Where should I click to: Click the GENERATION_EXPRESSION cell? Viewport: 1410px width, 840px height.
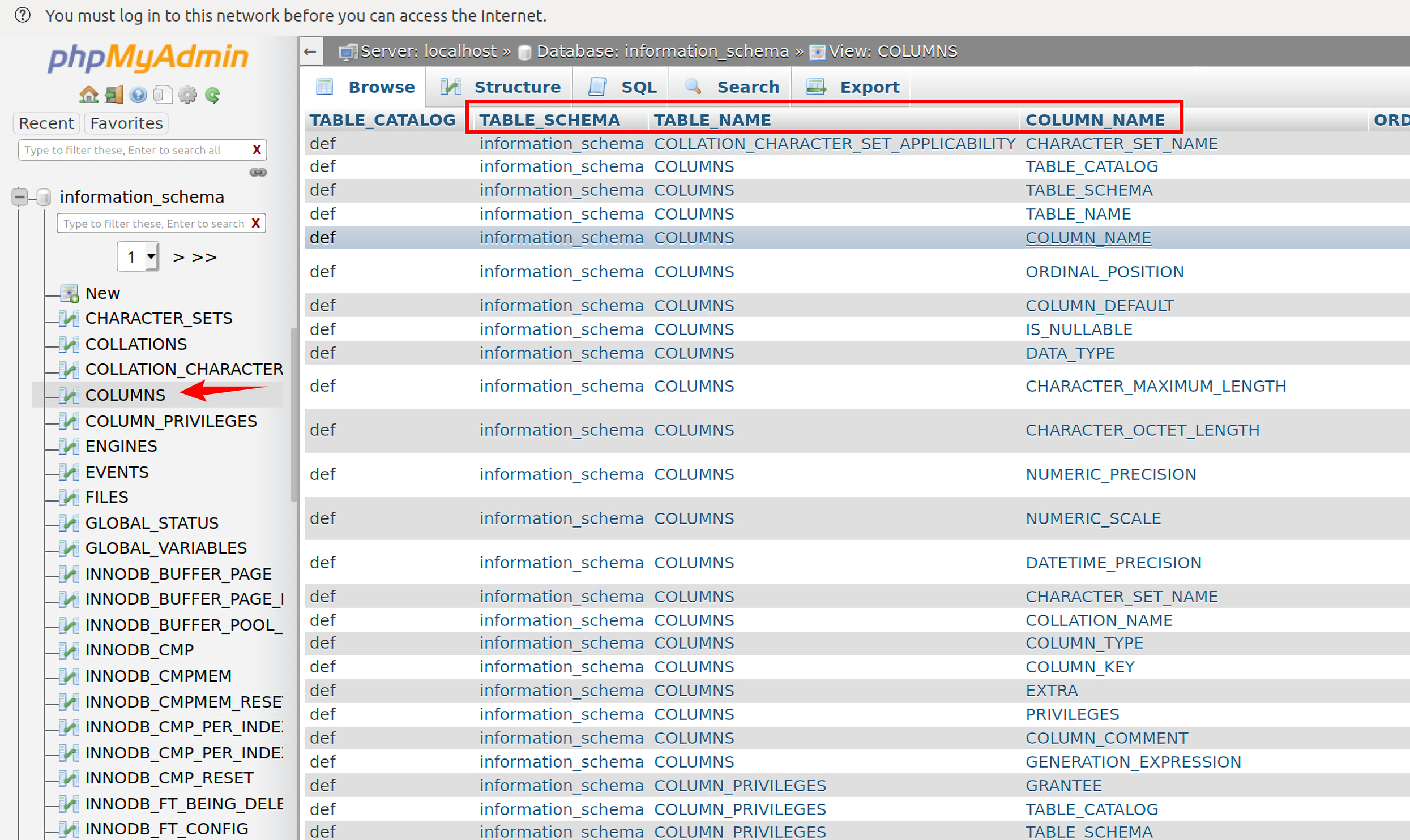1133,762
